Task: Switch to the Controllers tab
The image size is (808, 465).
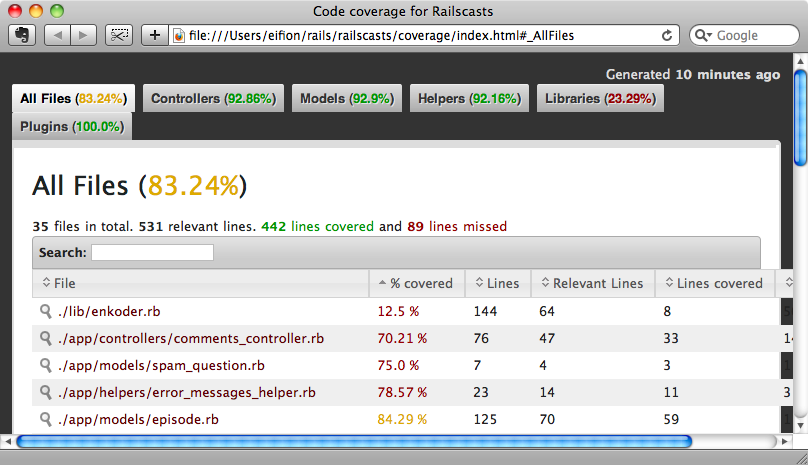Action: point(213,98)
